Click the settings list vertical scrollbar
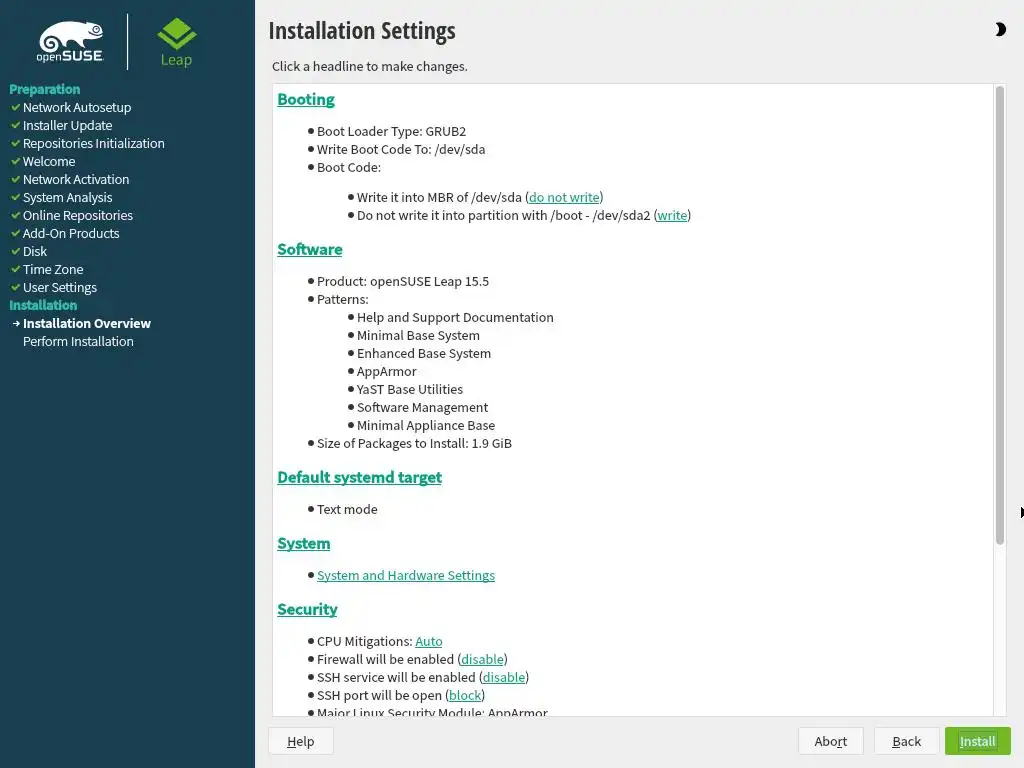Viewport: 1024px width, 768px height. [x=999, y=315]
